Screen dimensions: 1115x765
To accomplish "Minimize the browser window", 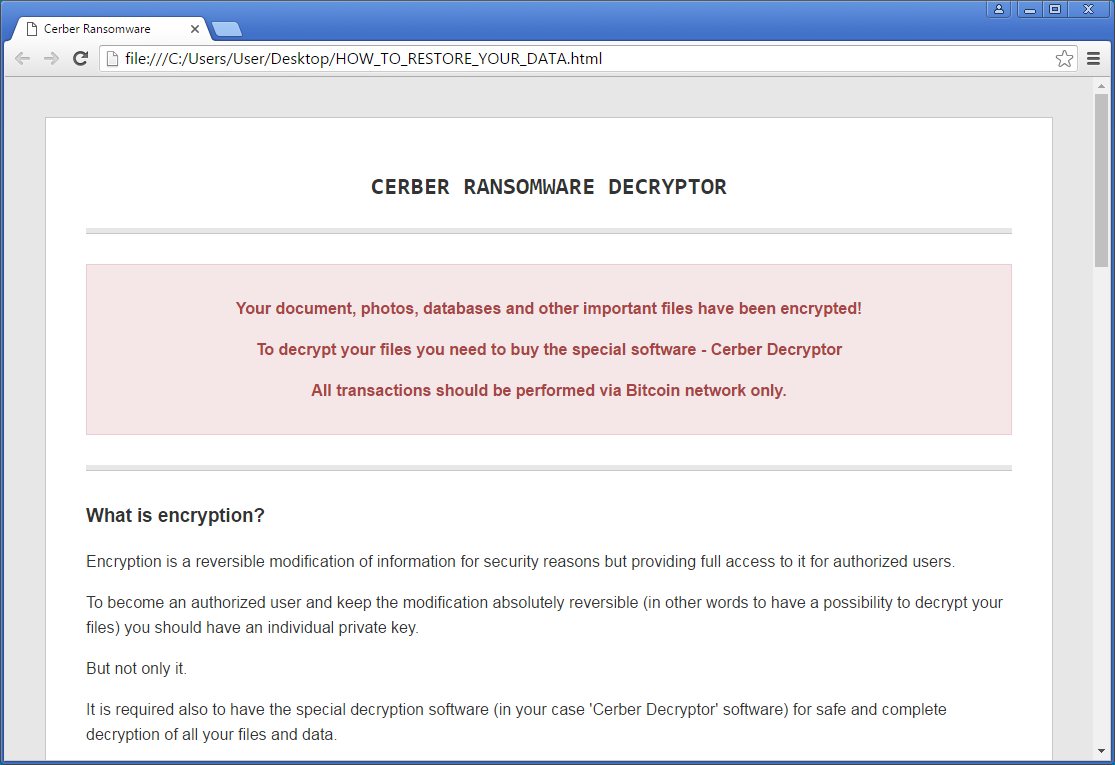I will pyautogui.click(x=1030, y=9).
